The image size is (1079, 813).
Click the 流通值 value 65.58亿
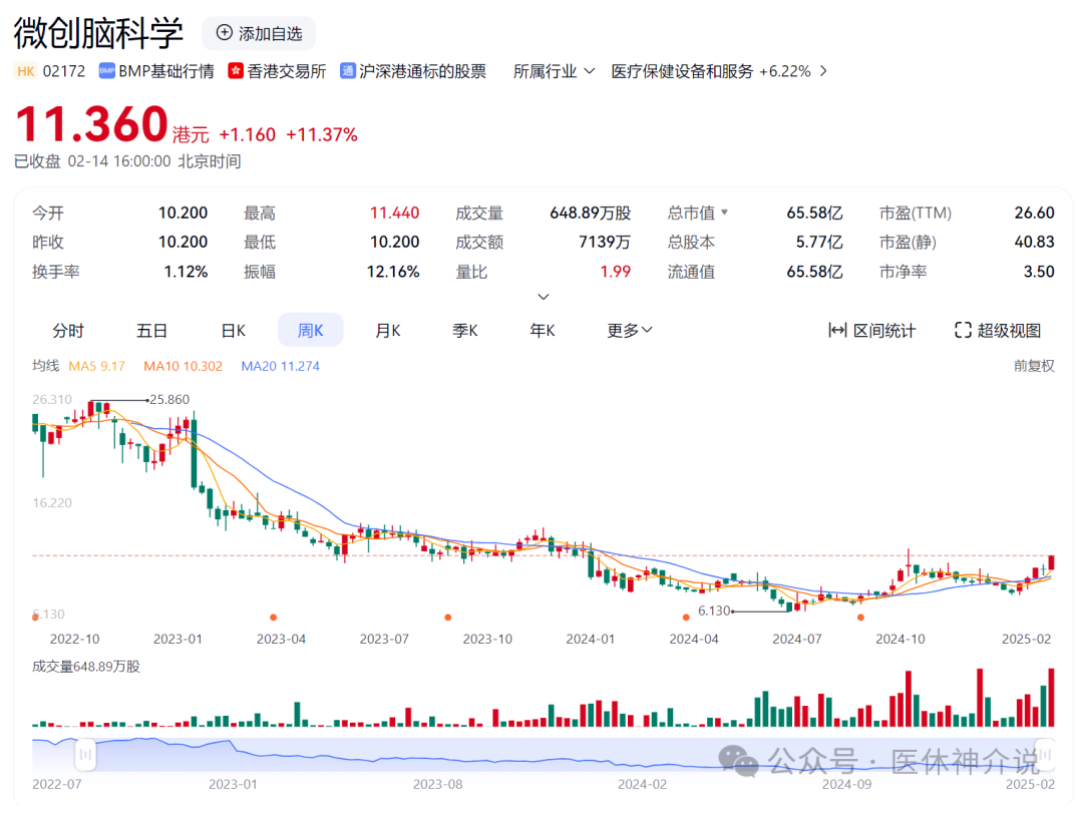point(815,271)
